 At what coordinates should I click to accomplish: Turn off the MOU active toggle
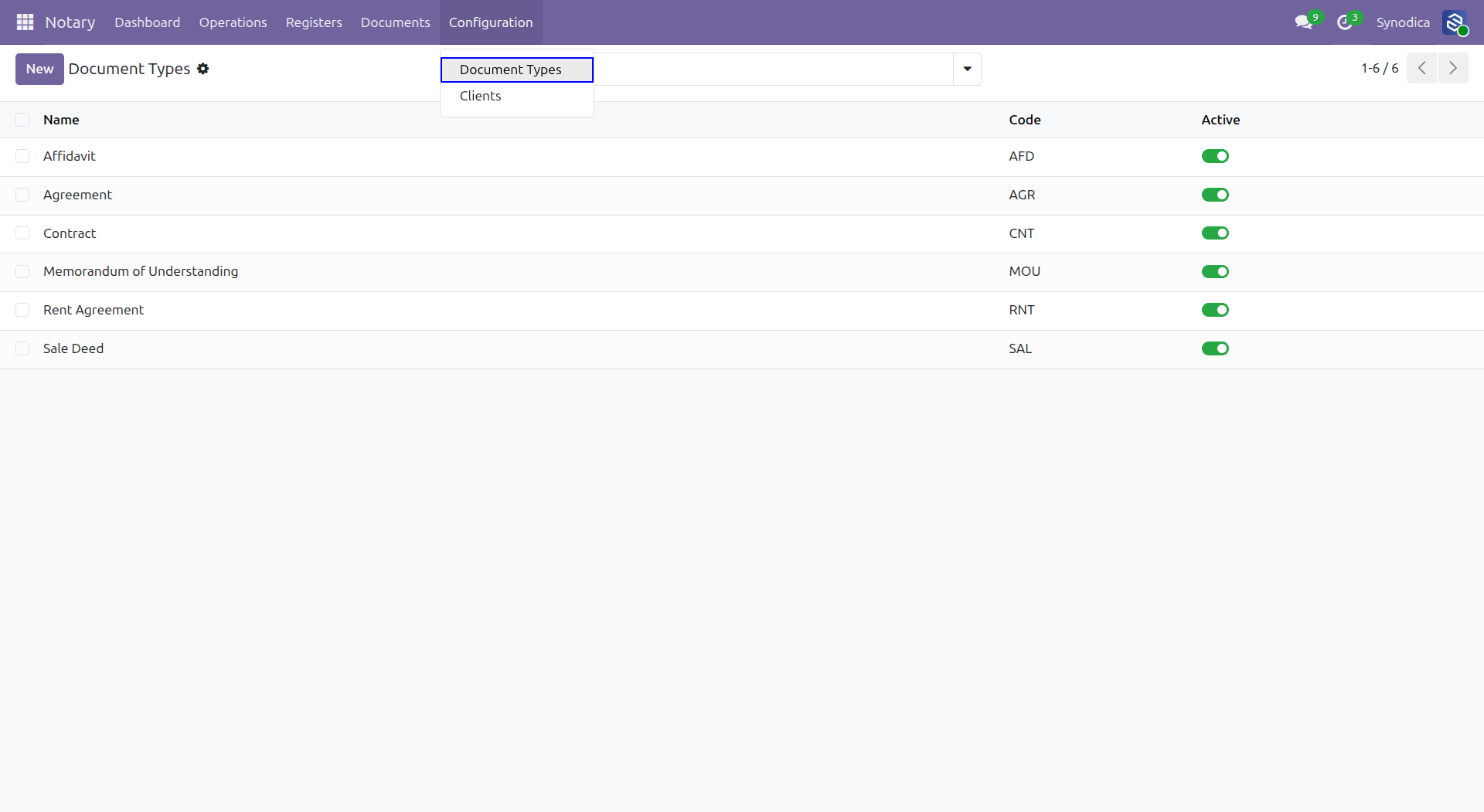(1215, 271)
